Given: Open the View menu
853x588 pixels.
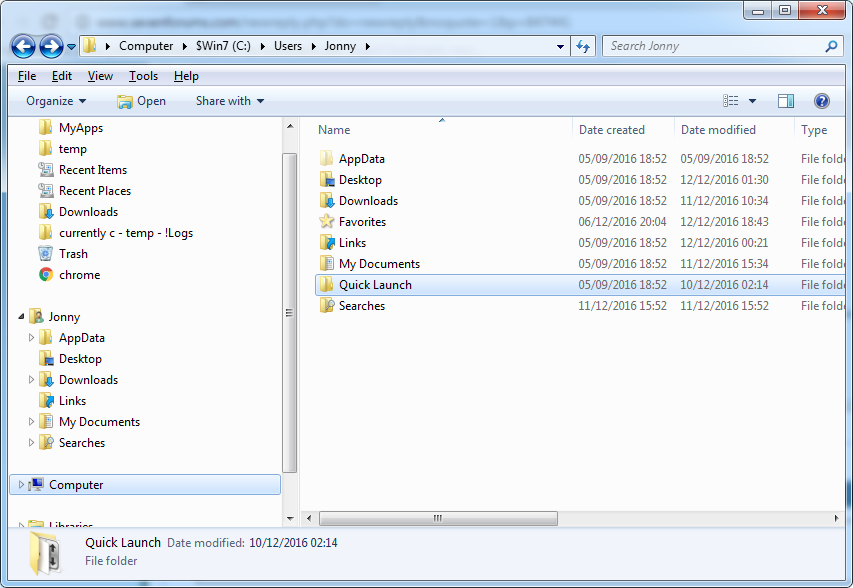Looking at the screenshot, I should [100, 76].
